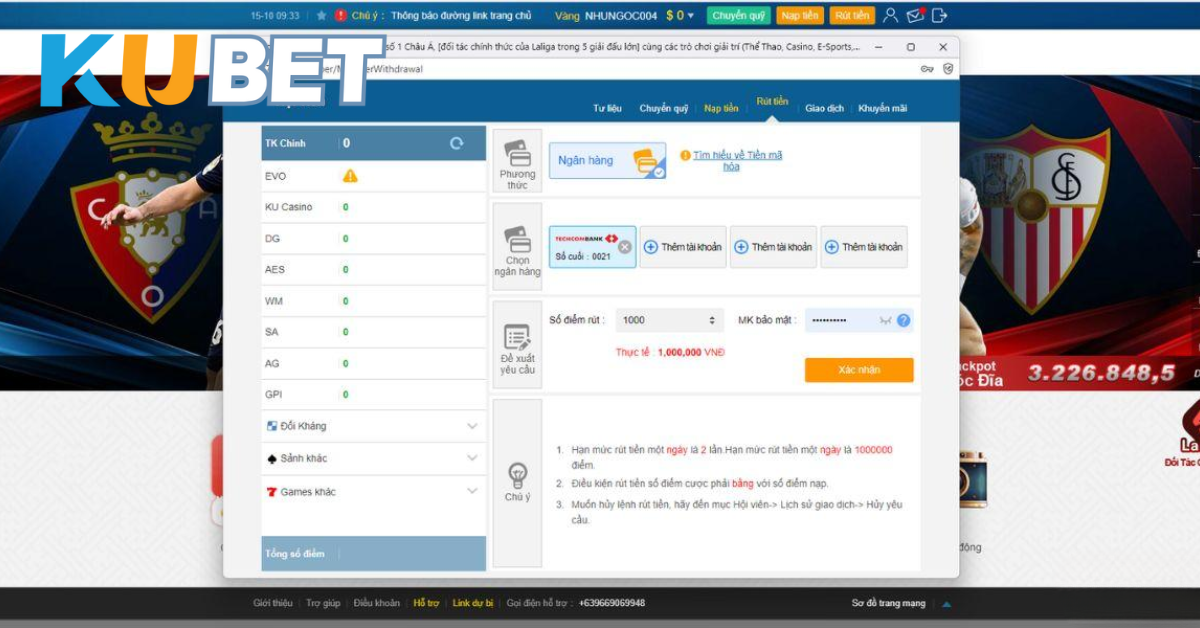Click the favorite star icon in top bar
The width and height of the screenshot is (1200, 628).
(x=321, y=16)
